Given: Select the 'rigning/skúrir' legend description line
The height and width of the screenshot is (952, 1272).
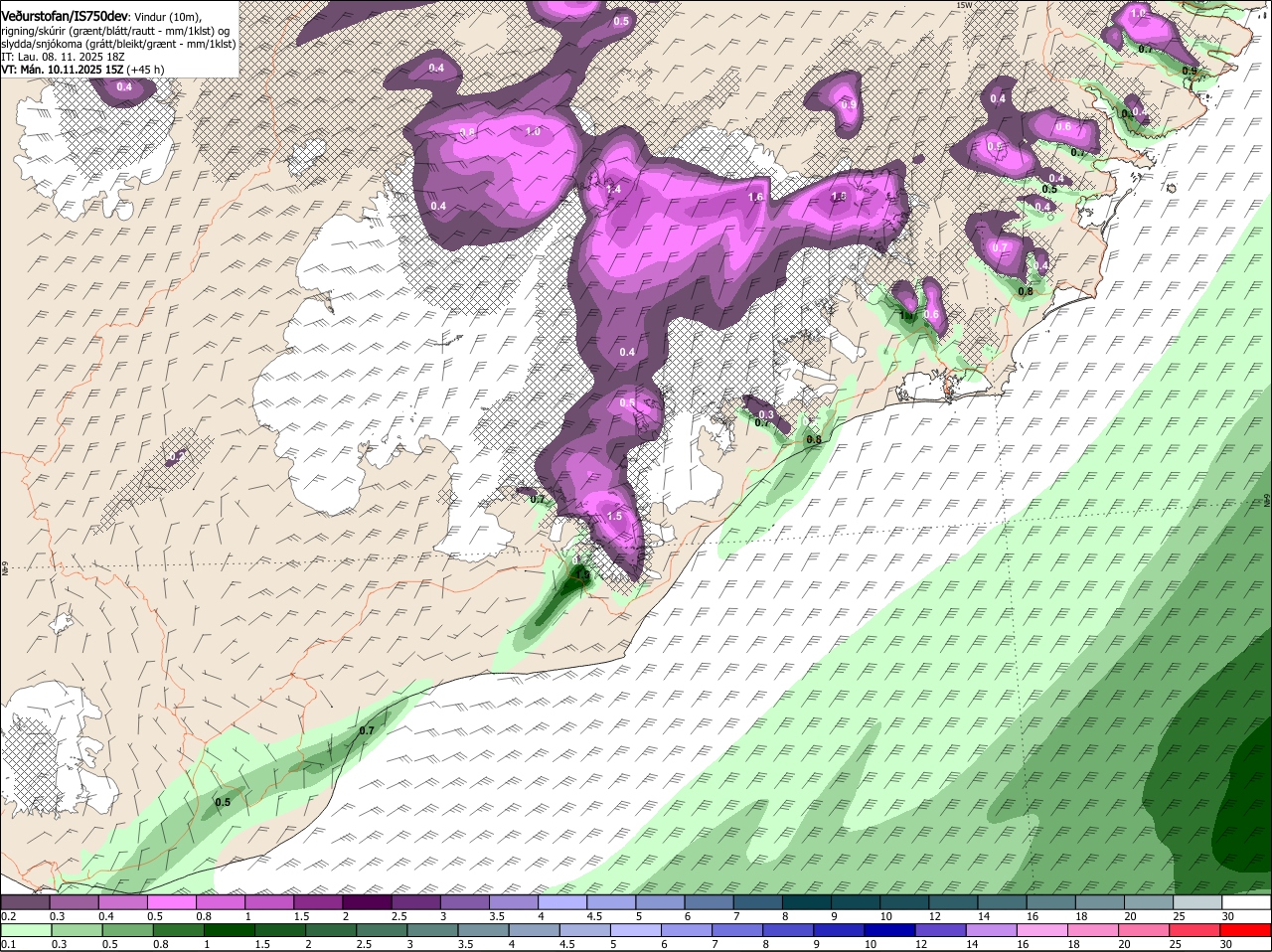Looking at the screenshot, I should pos(115,31).
